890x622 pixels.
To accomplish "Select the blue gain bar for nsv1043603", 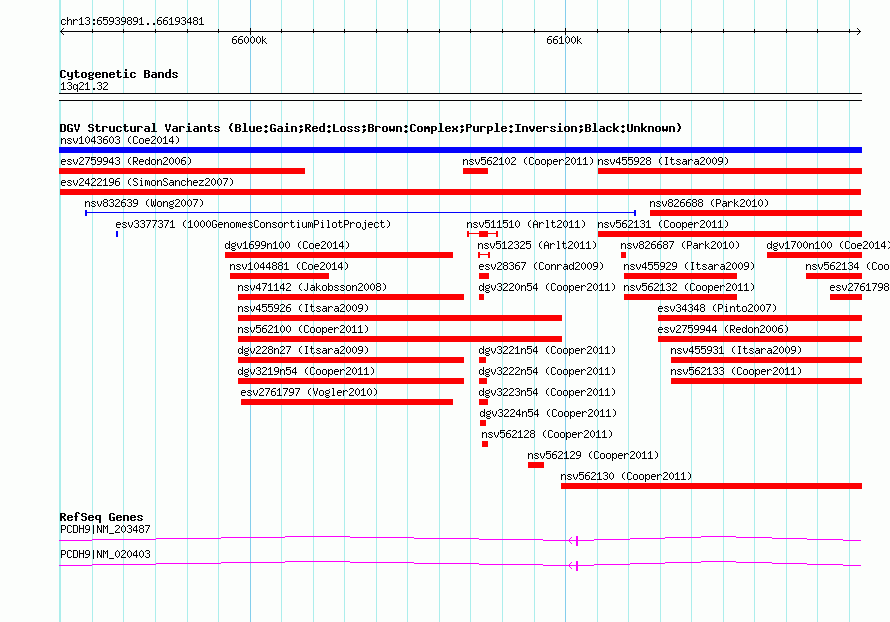I will pyautogui.click(x=460, y=150).
